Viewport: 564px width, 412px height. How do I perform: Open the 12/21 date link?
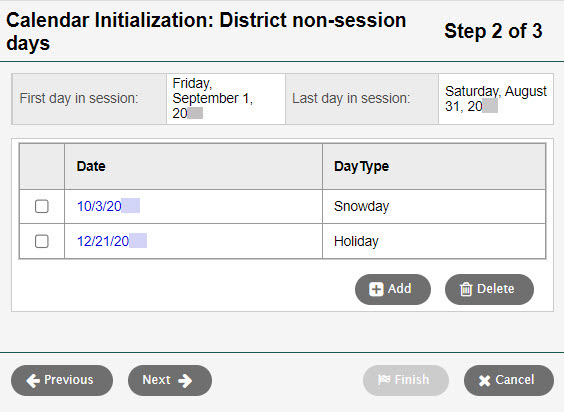tap(112, 241)
